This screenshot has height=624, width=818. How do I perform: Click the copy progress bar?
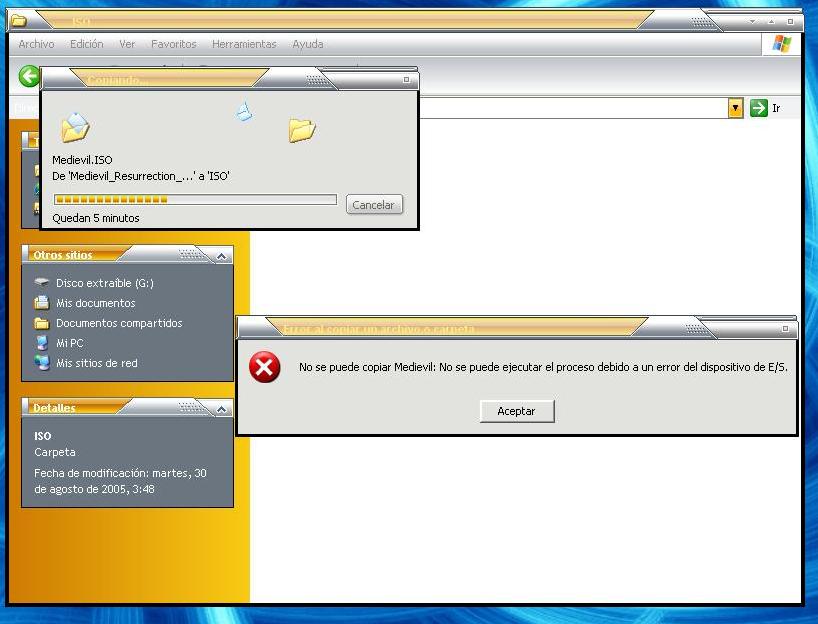point(195,199)
